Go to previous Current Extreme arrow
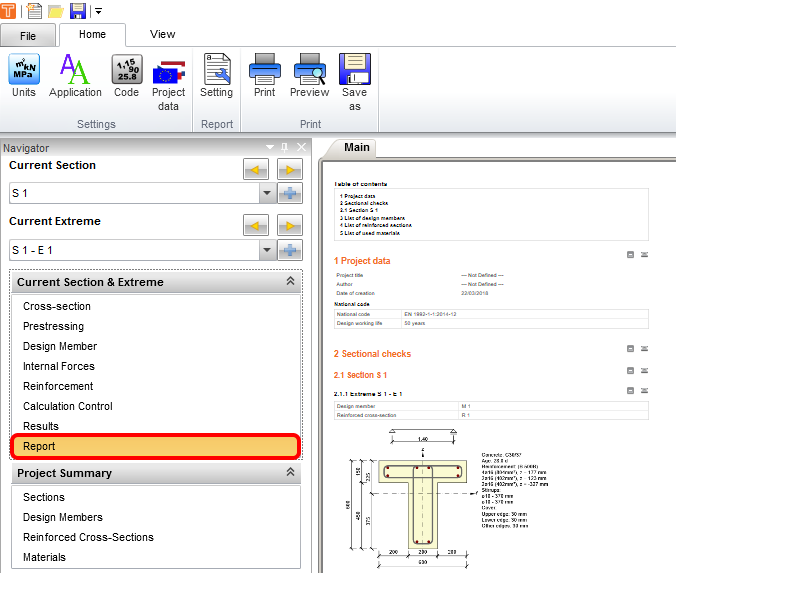Image resolution: width=800 pixels, height=600 pixels. tap(255, 225)
